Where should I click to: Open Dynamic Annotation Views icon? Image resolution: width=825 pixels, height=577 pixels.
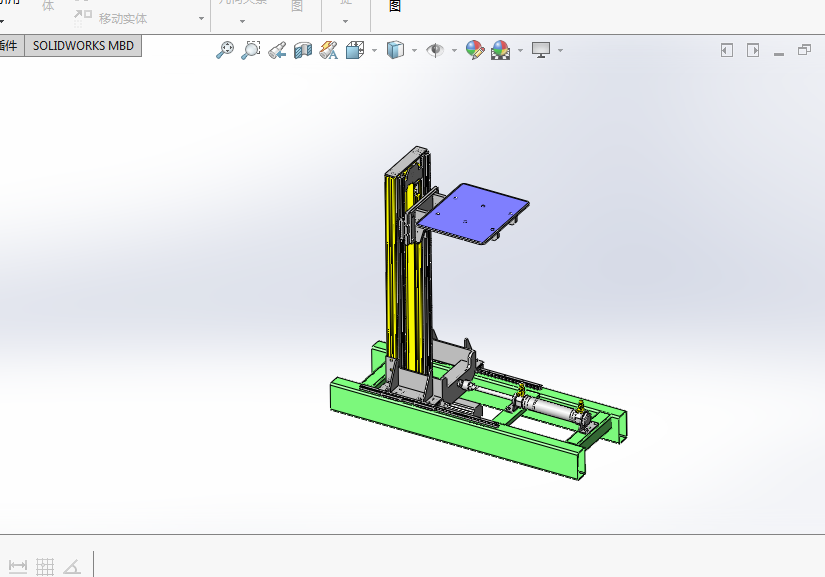click(x=329, y=50)
